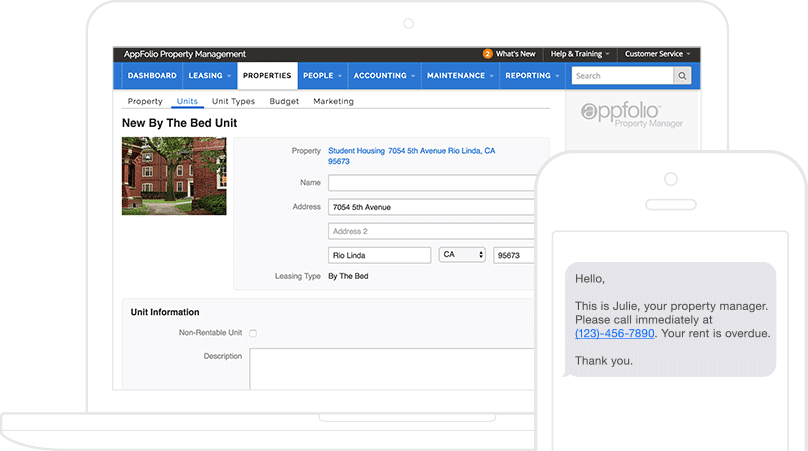The image size is (808, 451).
Task: Tap the phone number link in message
Action: [x=615, y=333]
